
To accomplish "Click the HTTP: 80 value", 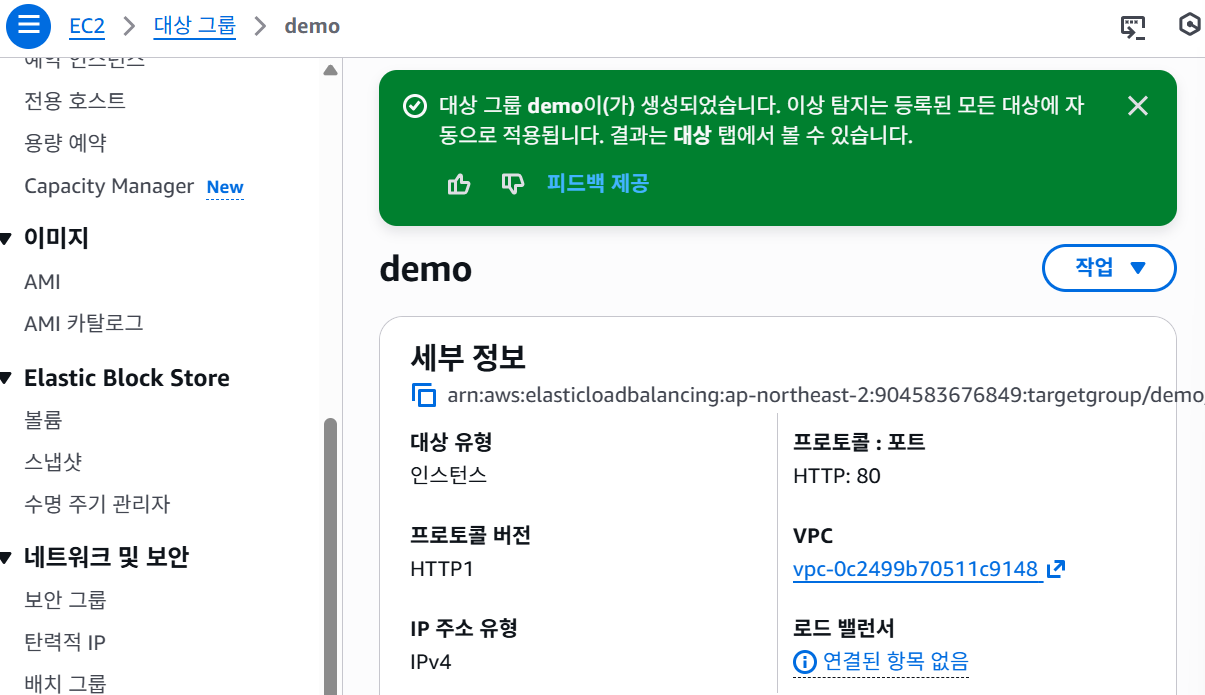I will [x=837, y=476].
